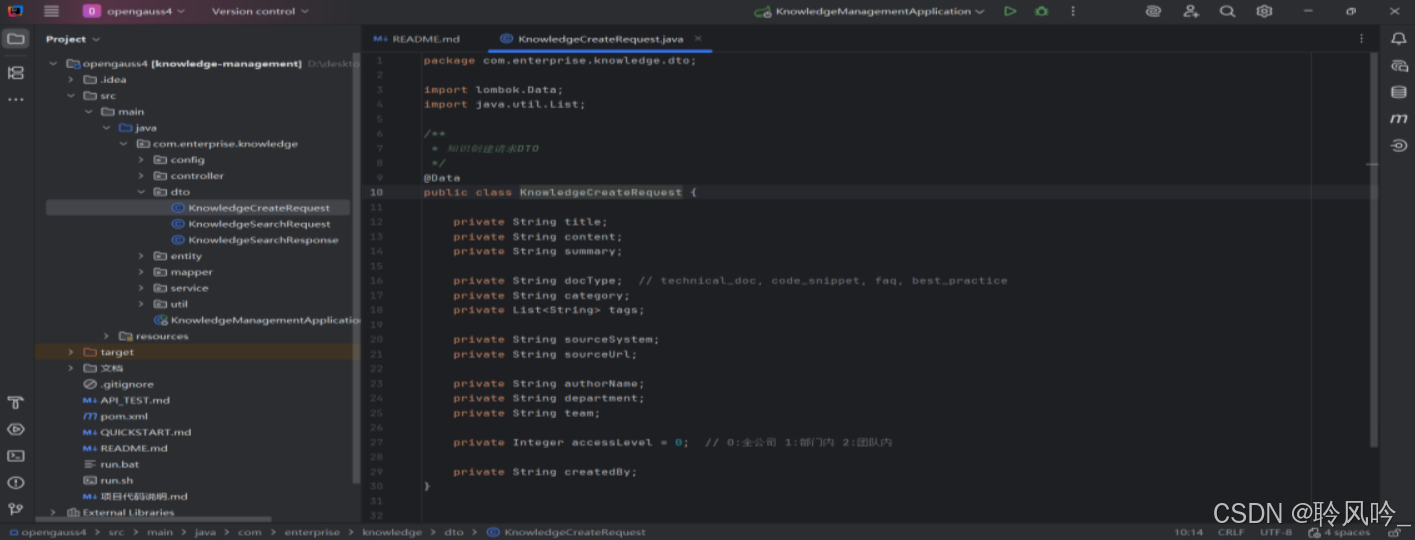Click the editor vertical scrollbar

(1375, 250)
